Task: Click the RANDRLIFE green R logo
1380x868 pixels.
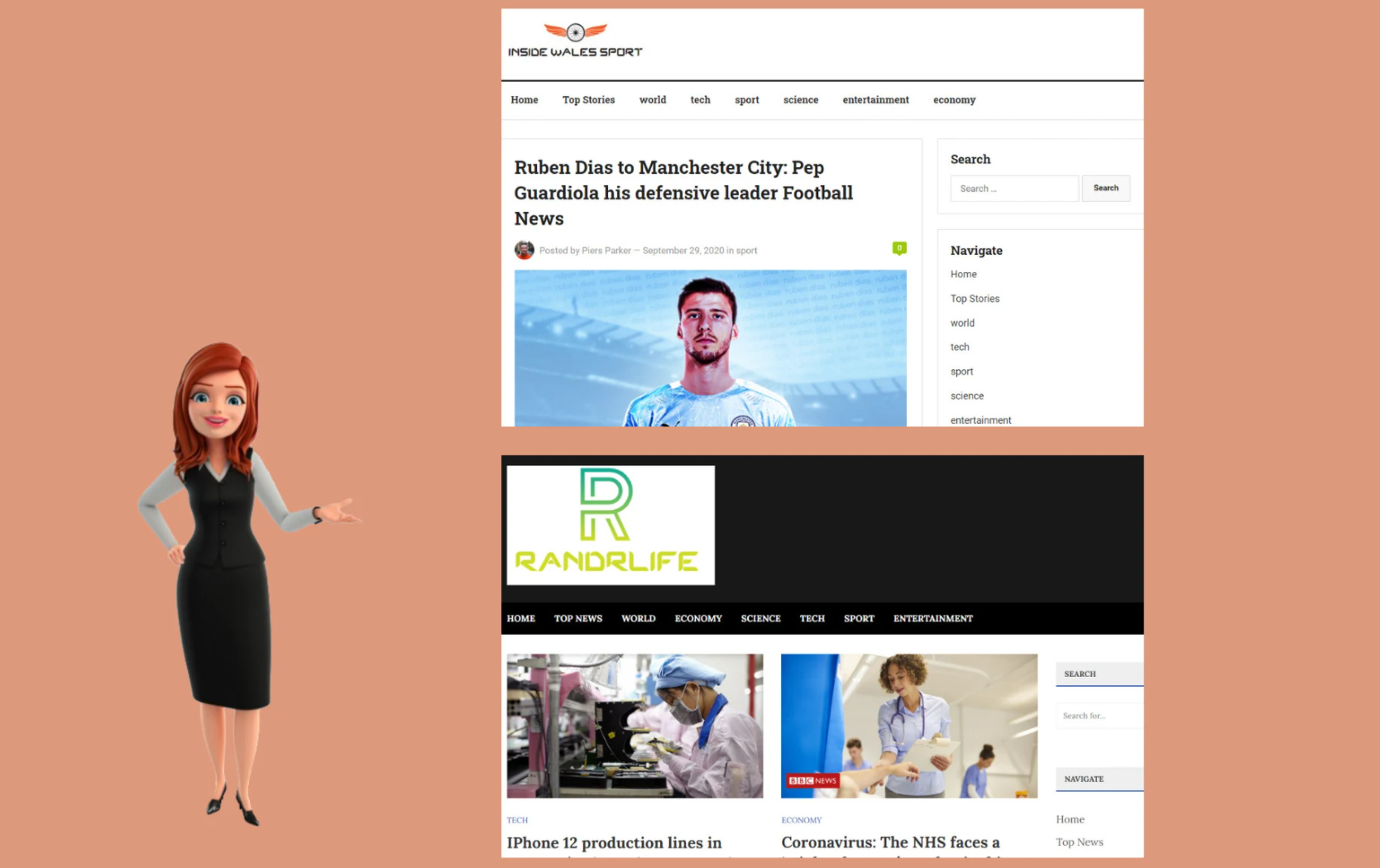Action: click(x=610, y=525)
